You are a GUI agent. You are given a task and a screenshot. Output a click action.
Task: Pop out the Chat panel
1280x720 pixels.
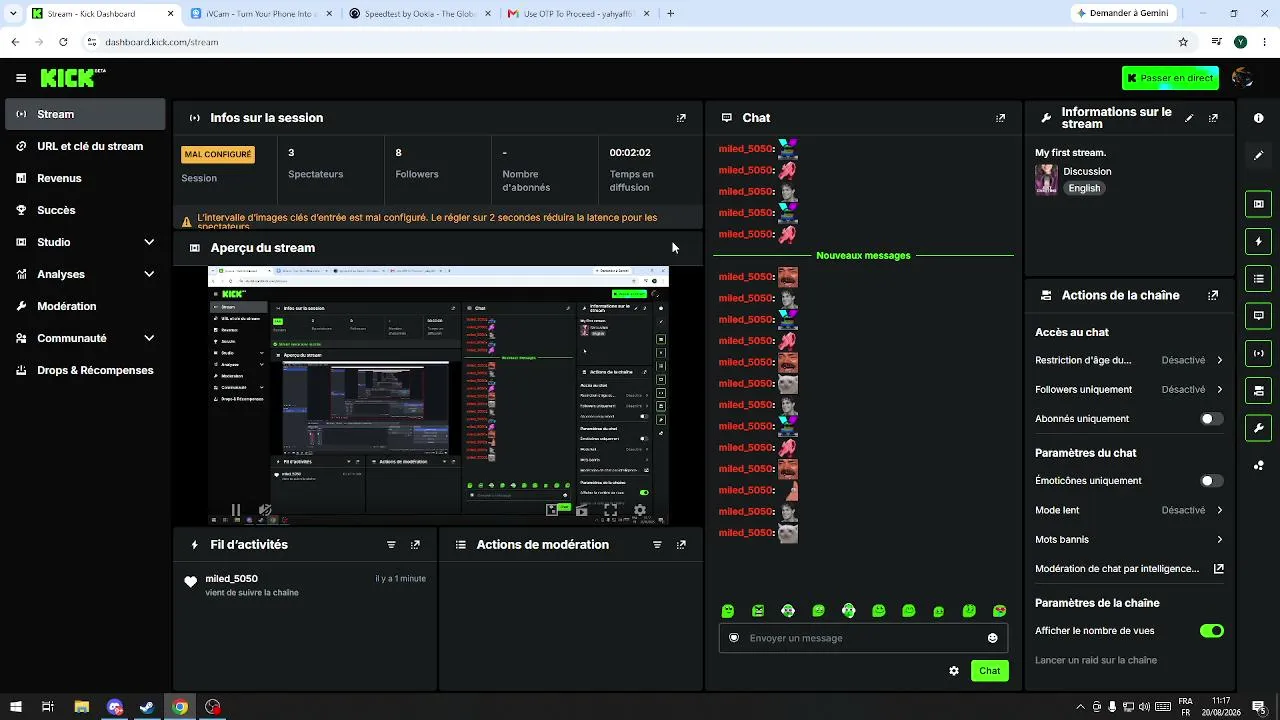pyautogui.click(x=1000, y=118)
